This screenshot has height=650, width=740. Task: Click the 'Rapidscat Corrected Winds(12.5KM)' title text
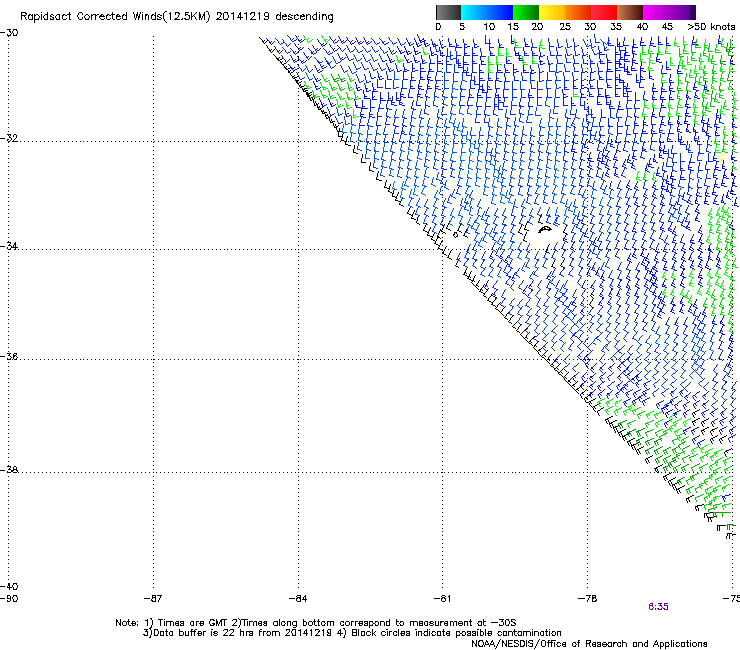[115, 17]
